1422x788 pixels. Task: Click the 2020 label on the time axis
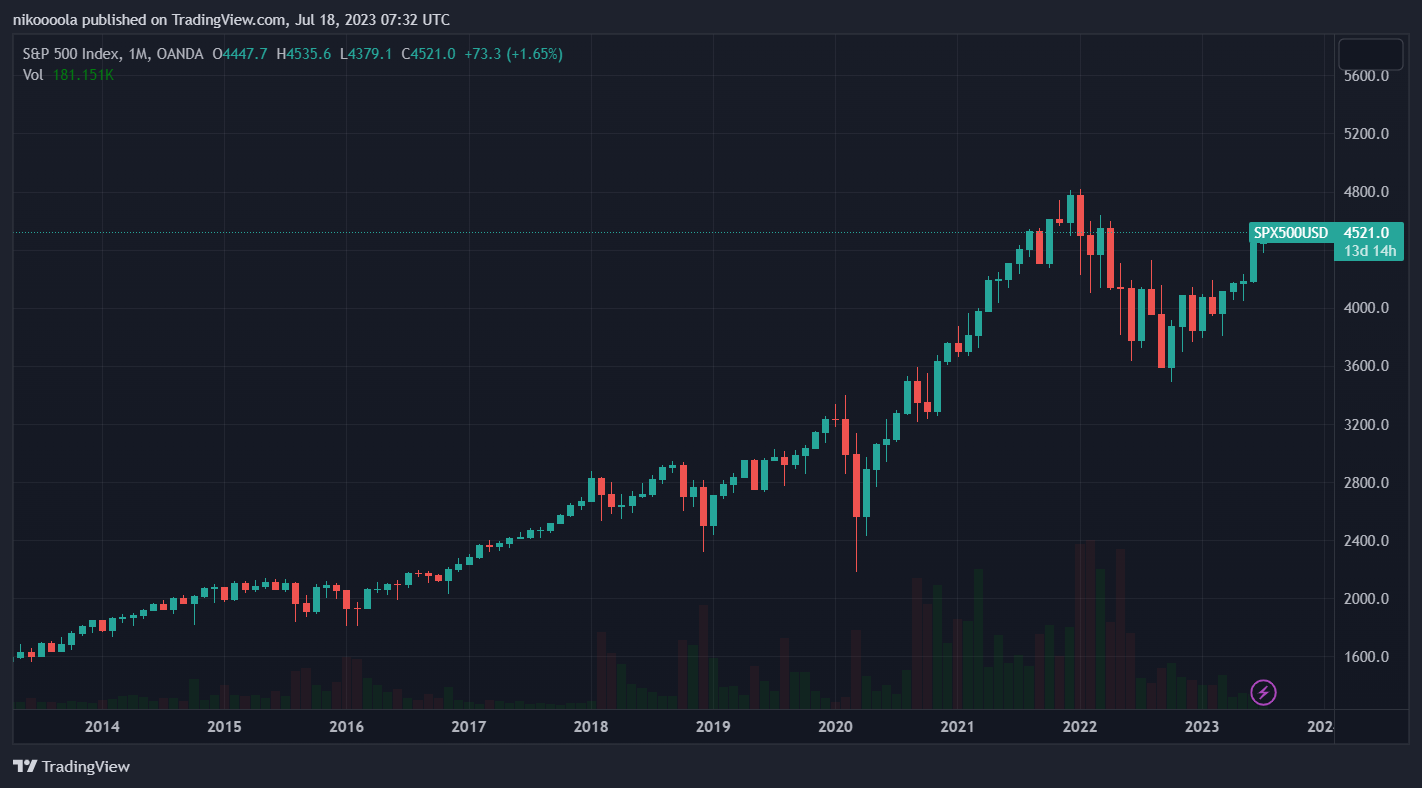[x=835, y=727]
